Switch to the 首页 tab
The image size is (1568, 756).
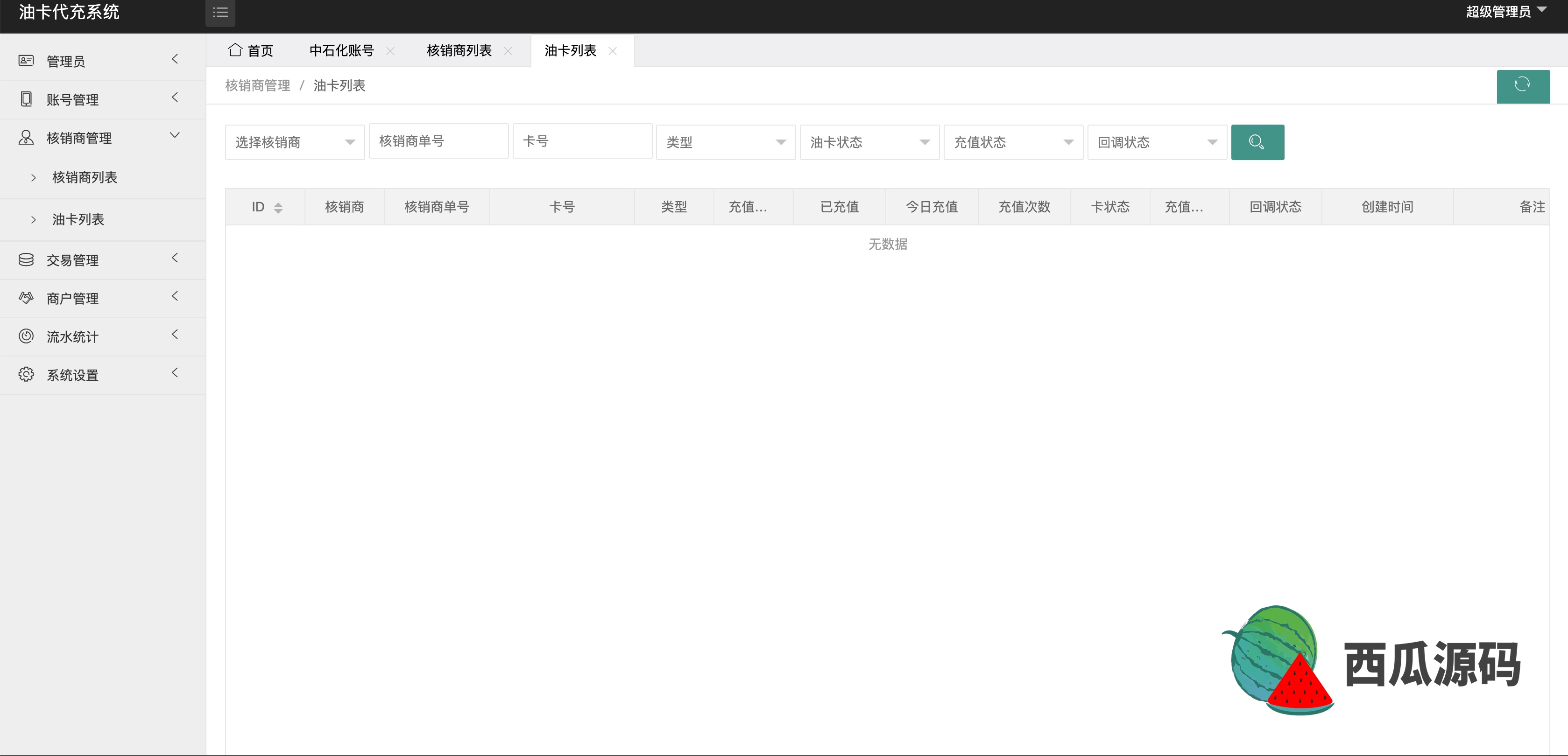point(251,50)
